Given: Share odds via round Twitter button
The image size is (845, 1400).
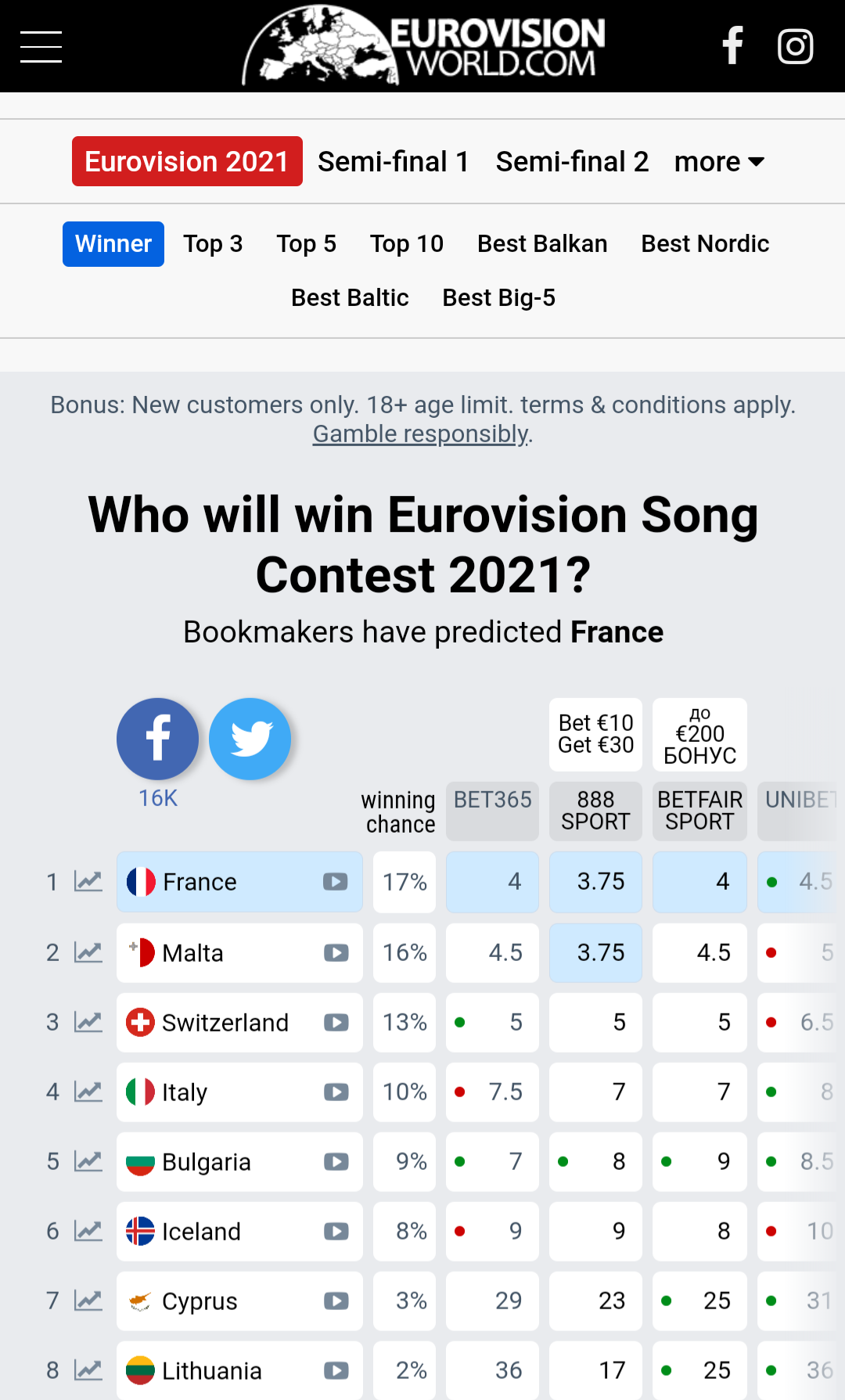Looking at the screenshot, I should [250, 739].
